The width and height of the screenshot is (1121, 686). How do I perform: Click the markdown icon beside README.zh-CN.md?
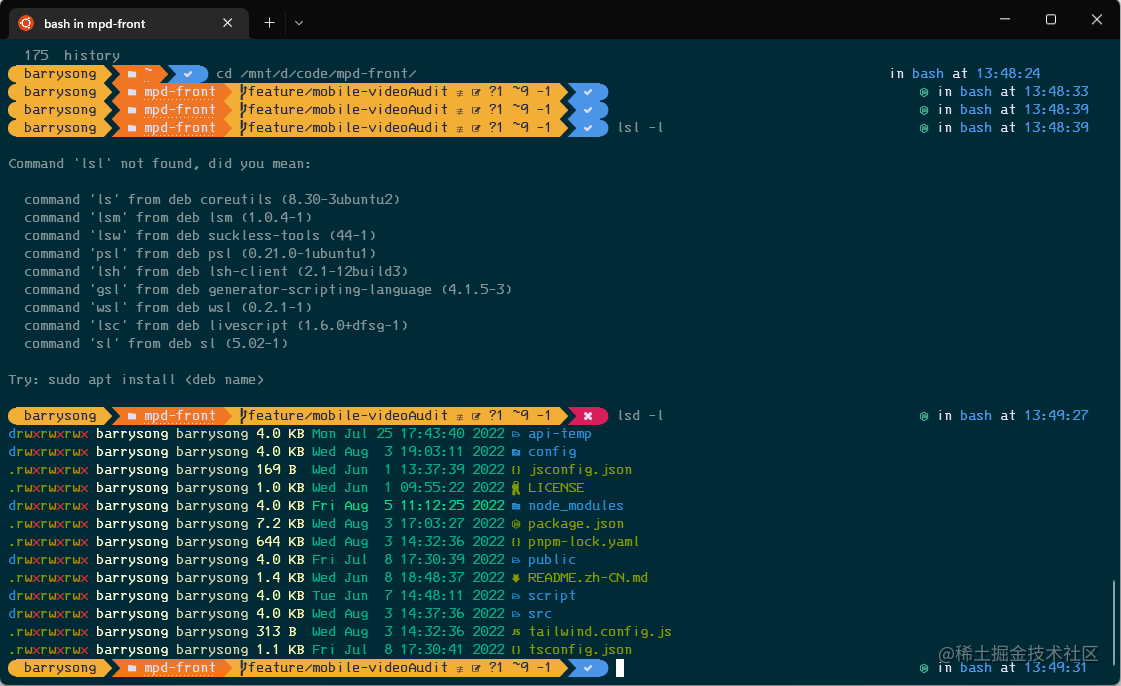516,577
